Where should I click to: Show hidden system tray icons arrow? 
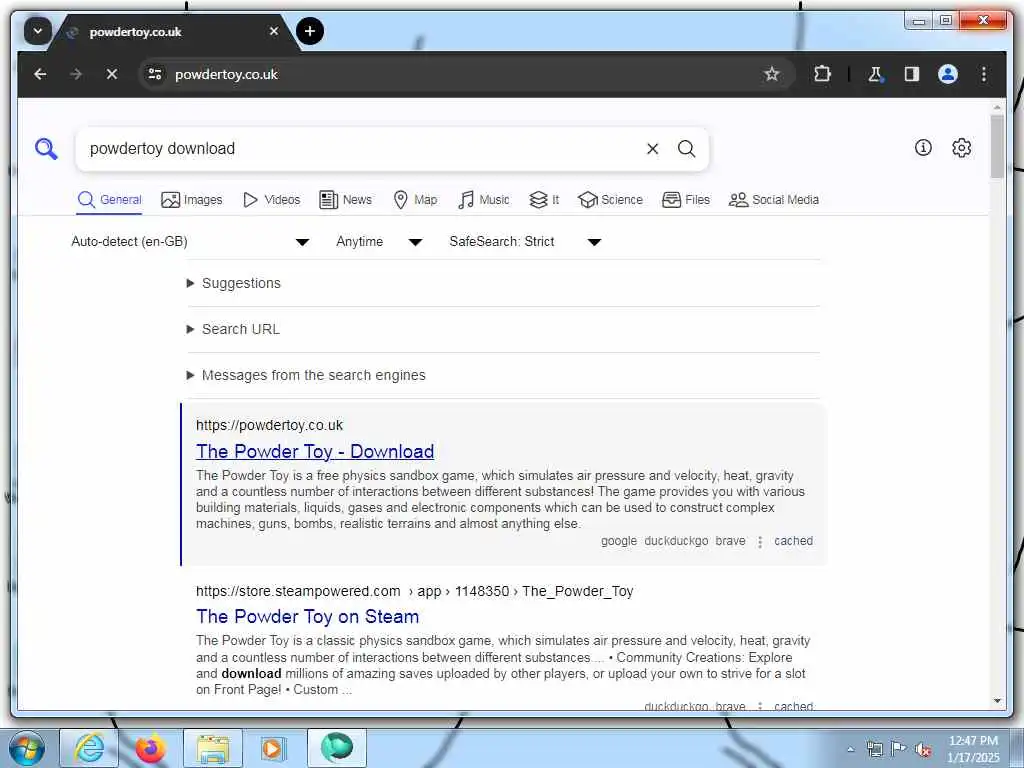click(850, 749)
